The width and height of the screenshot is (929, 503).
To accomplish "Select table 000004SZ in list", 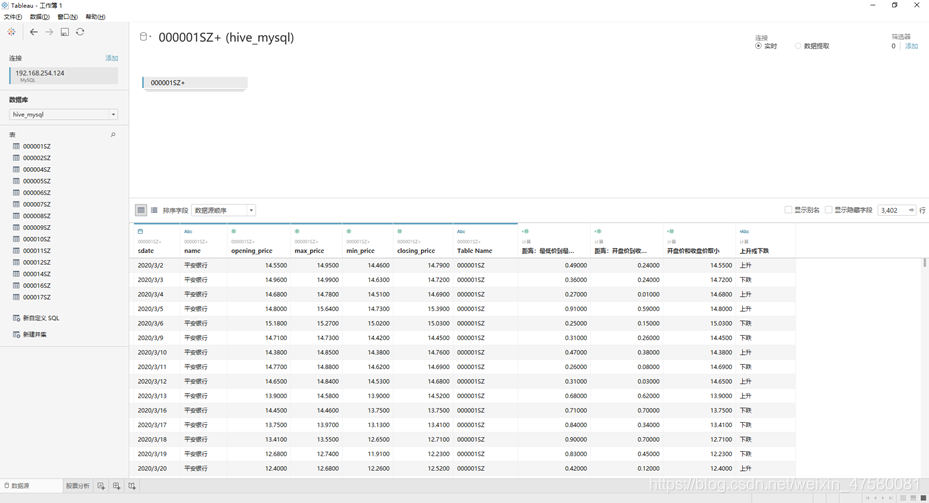I will (37, 169).
